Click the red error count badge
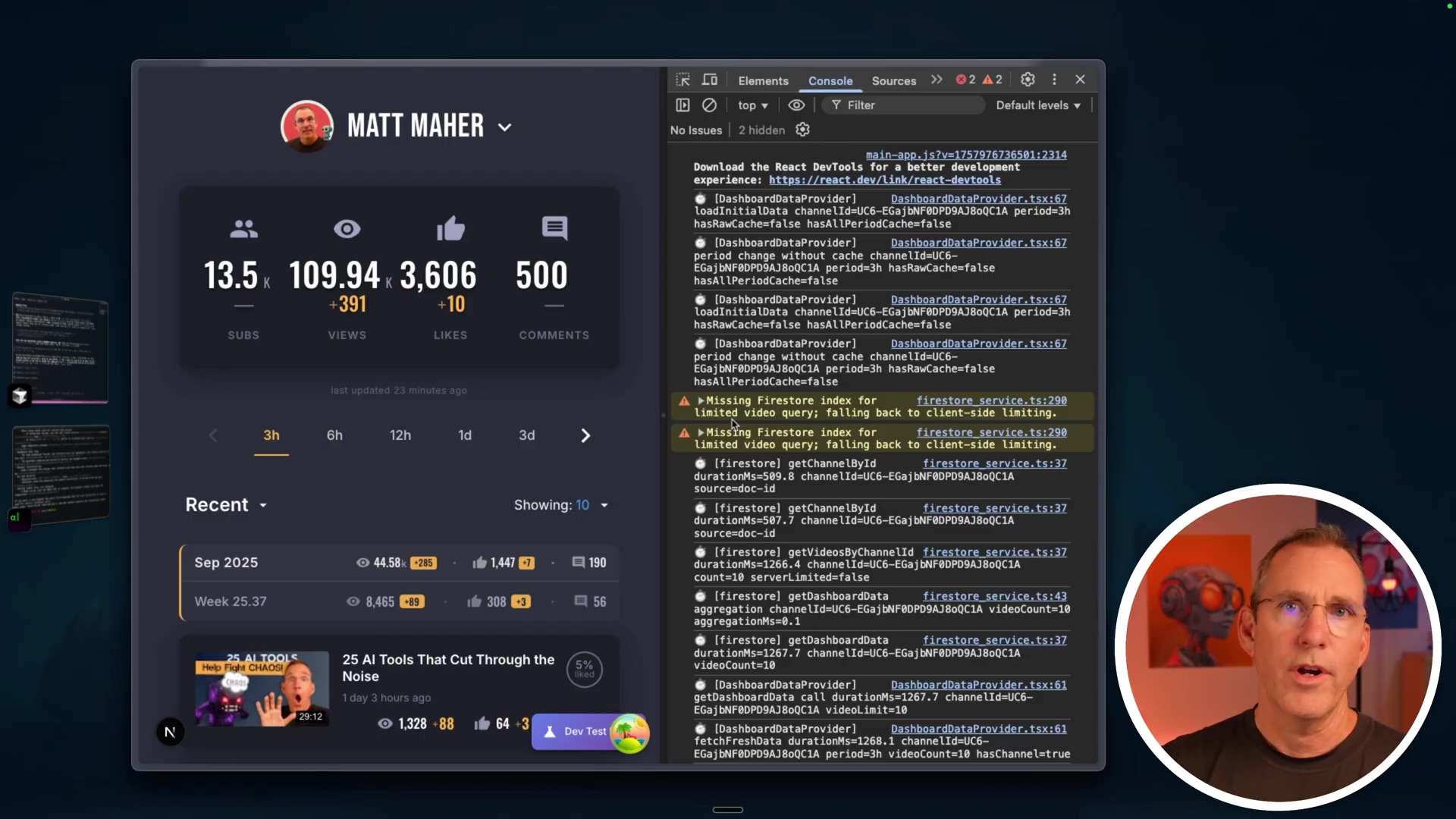Image resolution: width=1456 pixels, height=819 pixels. click(x=965, y=80)
